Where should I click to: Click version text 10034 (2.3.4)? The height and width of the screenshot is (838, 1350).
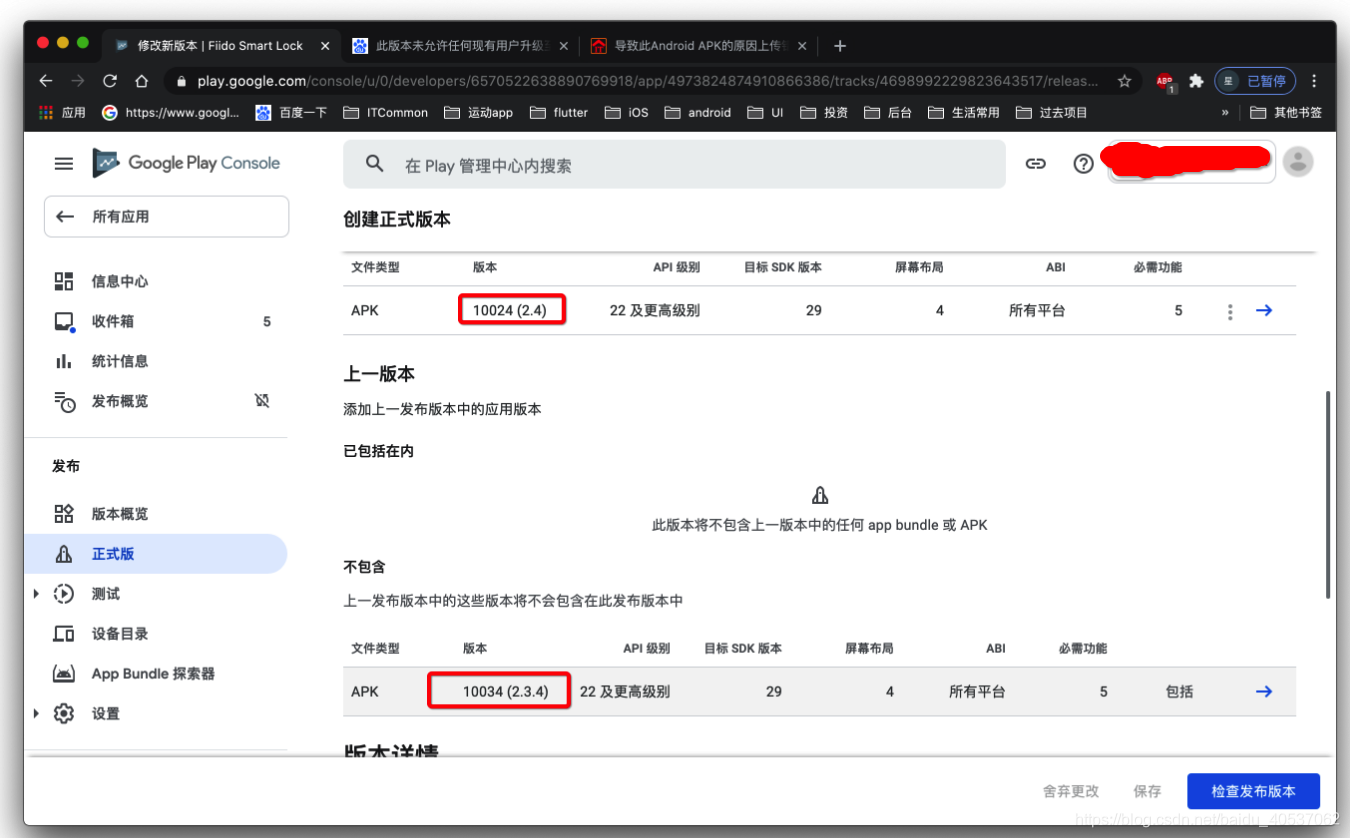click(505, 691)
